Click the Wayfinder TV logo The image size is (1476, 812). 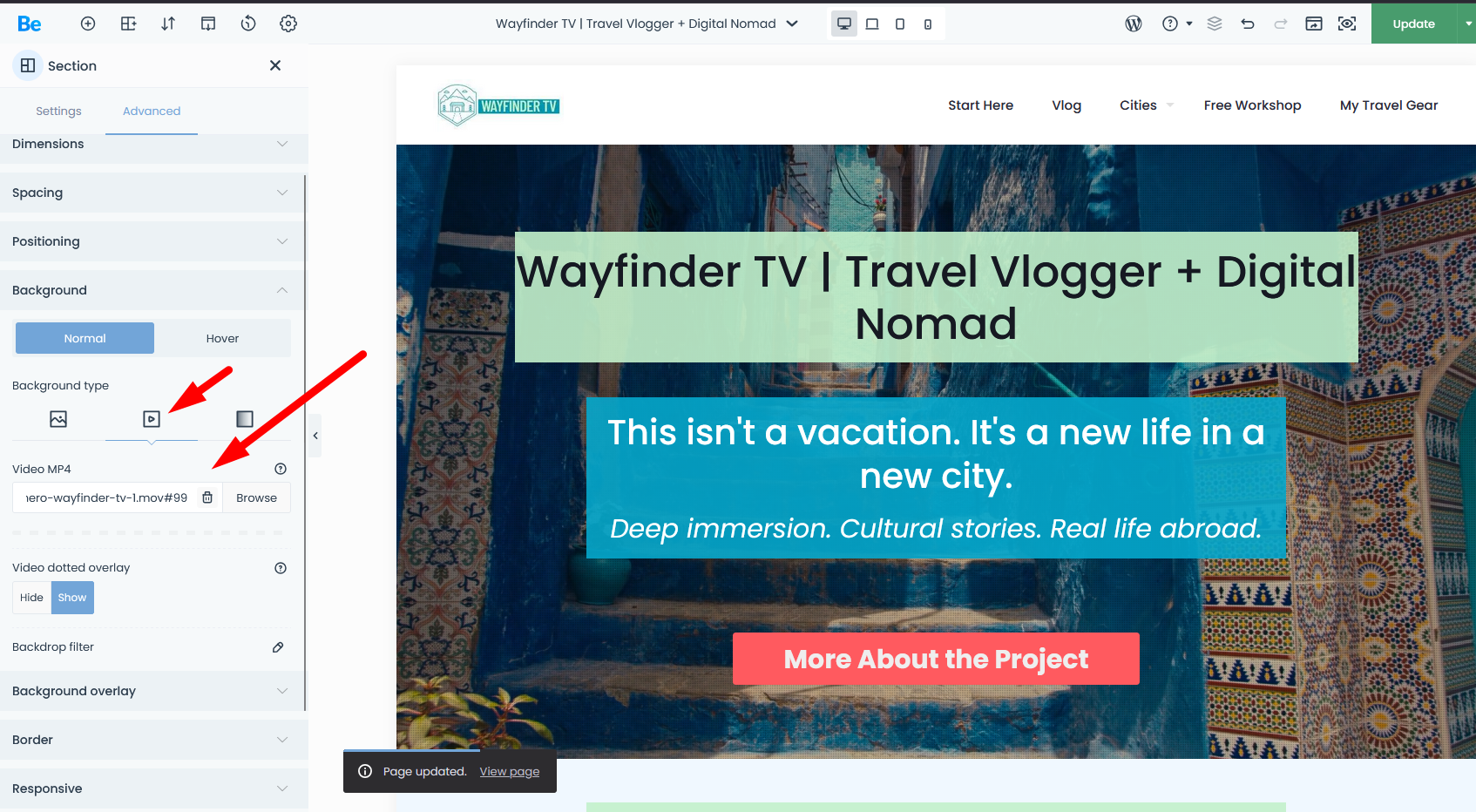[498, 105]
